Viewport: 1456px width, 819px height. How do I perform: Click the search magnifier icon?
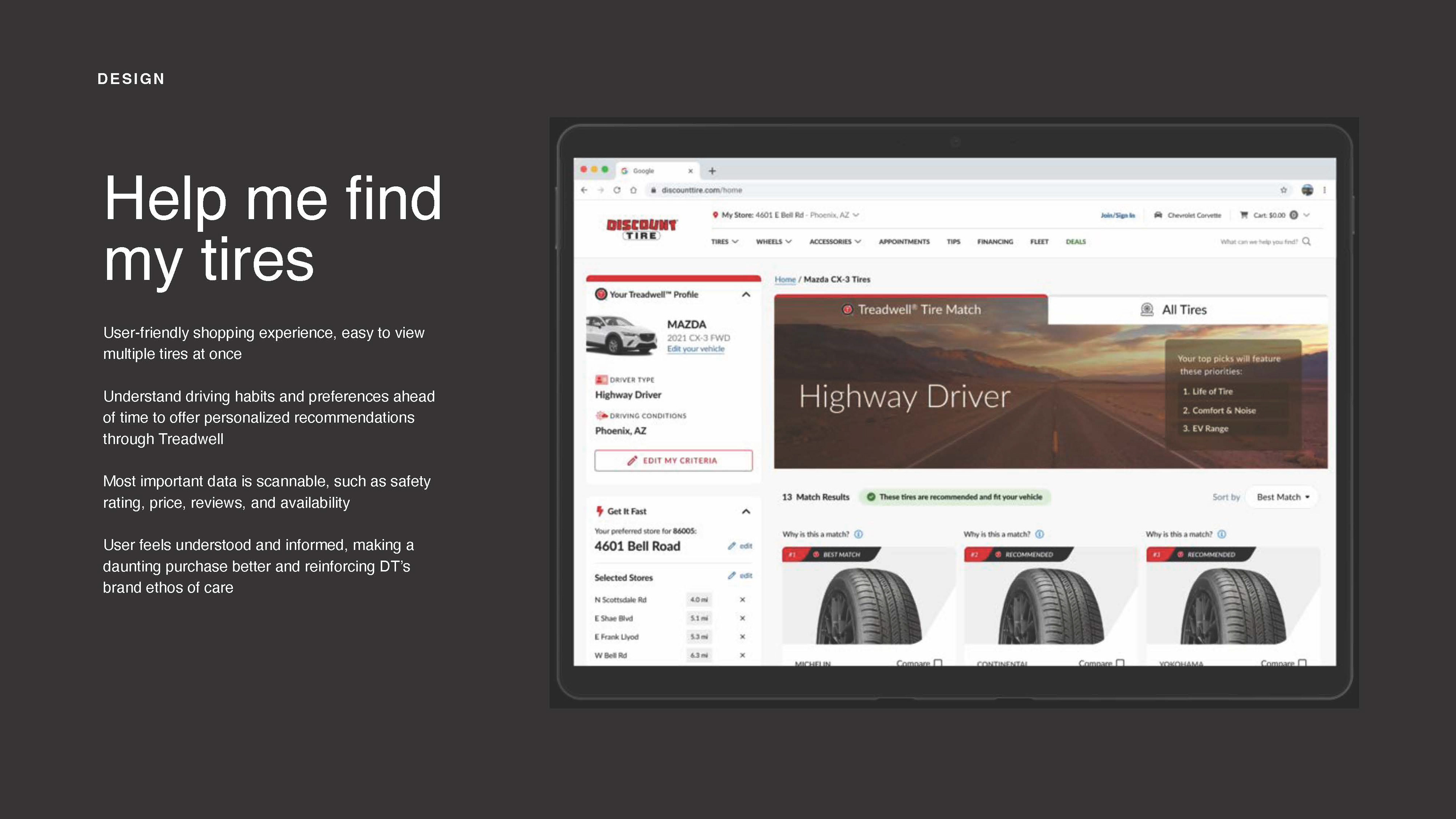pyautogui.click(x=1306, y=242)
